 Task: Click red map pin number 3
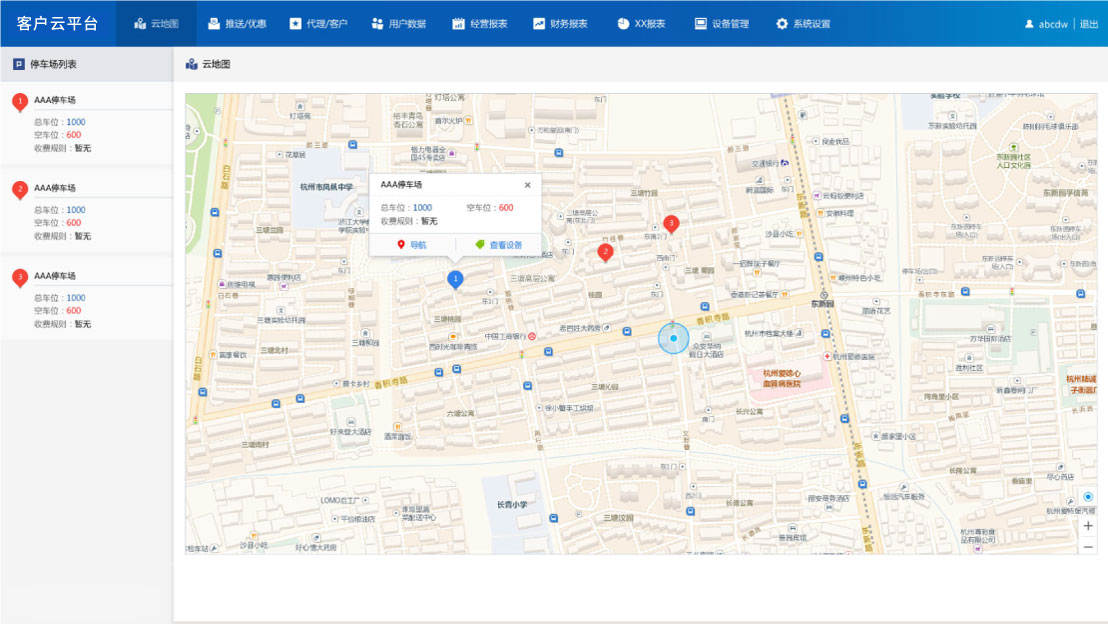tap(671, 224)
